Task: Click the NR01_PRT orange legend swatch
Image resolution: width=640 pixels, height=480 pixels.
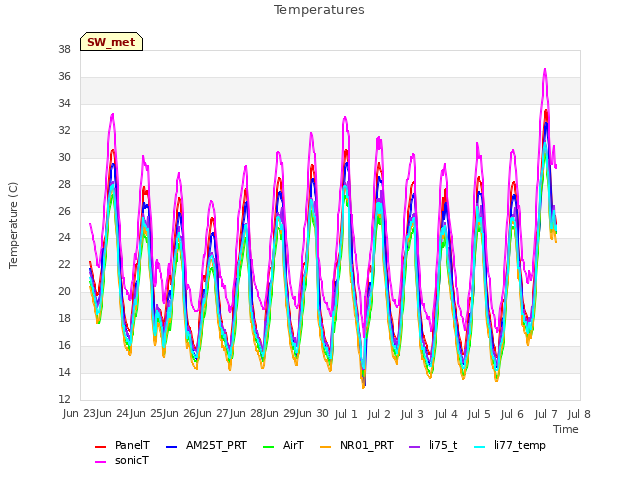Action: pos(325,447)
